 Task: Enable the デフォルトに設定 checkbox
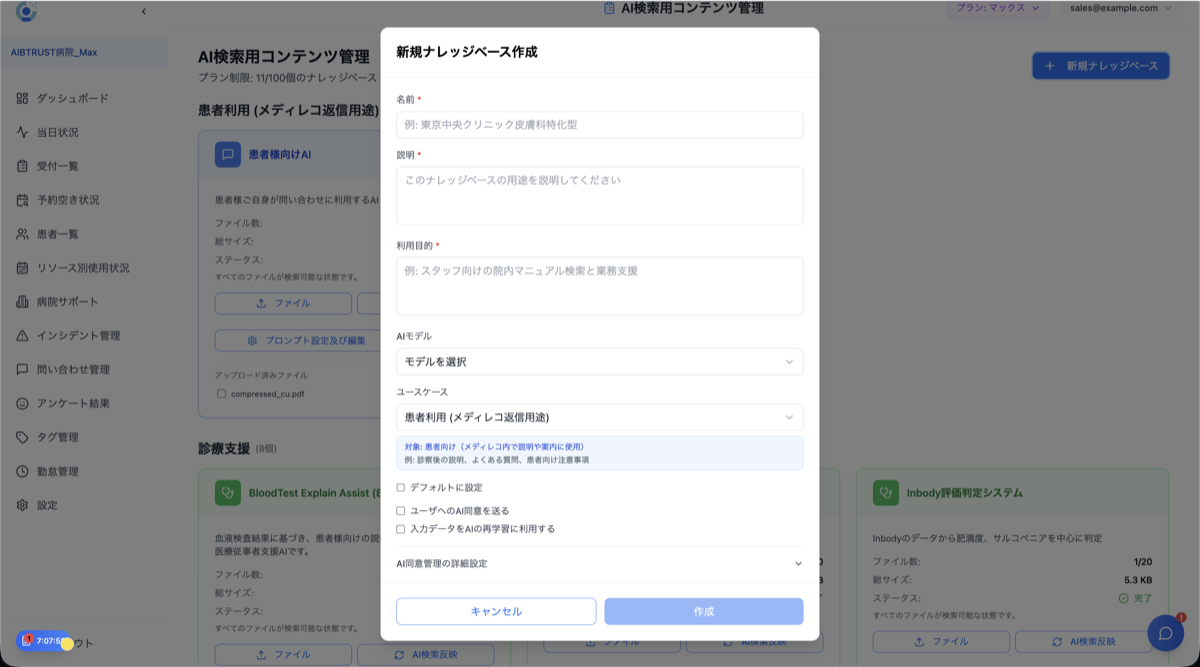(398, 487)
